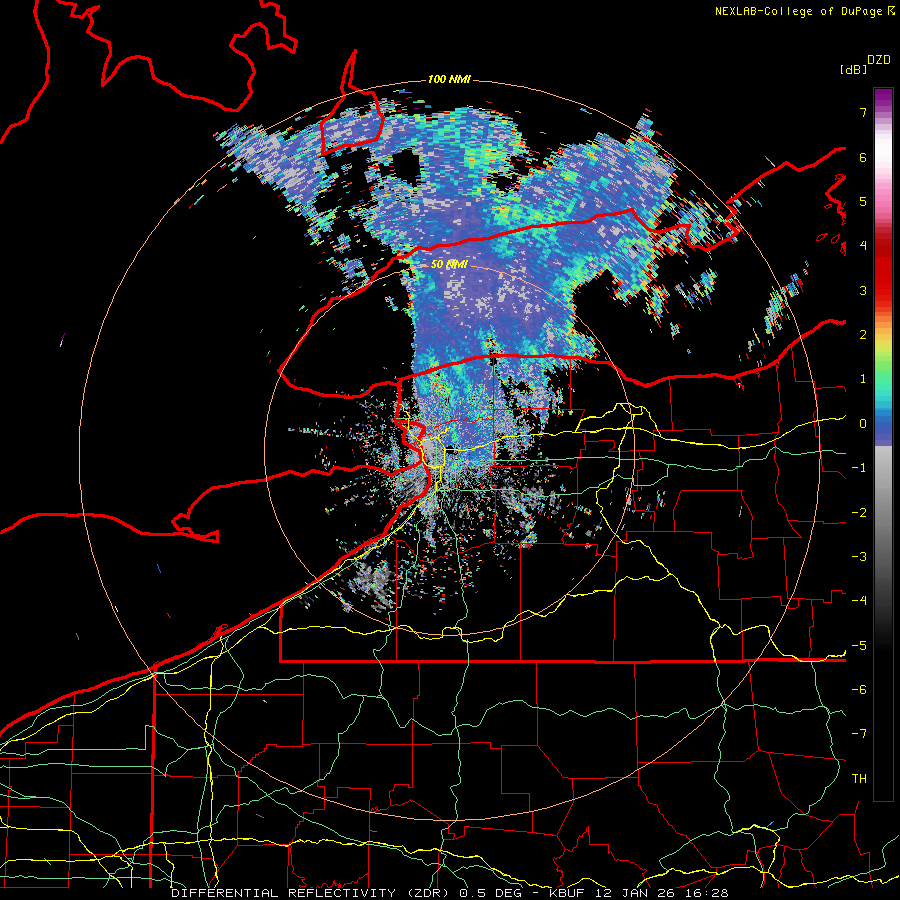Click the 7 dB label on the color scale
The width and height of the screenshot is (900, 900).
(863, 112)
